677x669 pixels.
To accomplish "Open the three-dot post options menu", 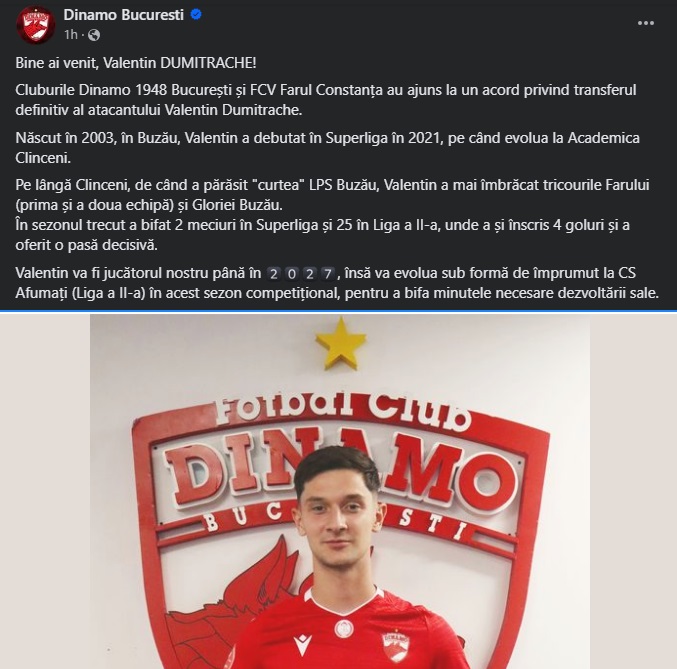I will pyautogui.click(x=645, y=23).
